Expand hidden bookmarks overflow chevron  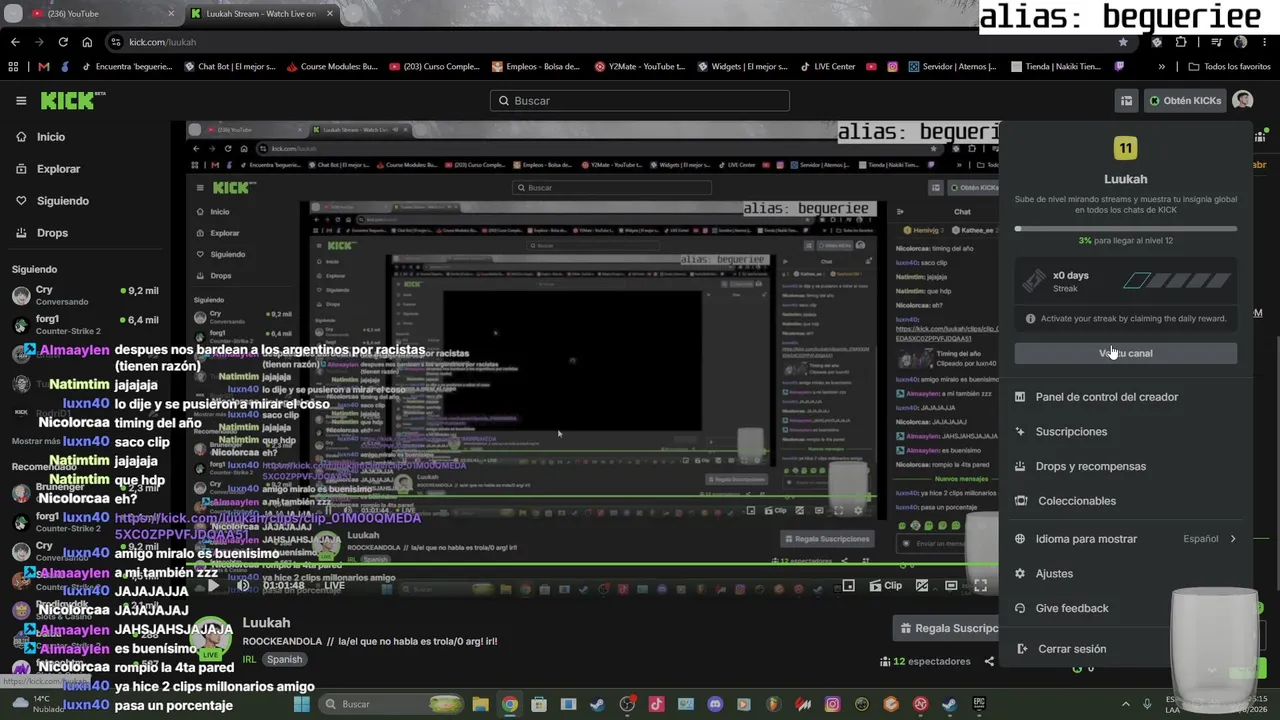(1161, 67)
